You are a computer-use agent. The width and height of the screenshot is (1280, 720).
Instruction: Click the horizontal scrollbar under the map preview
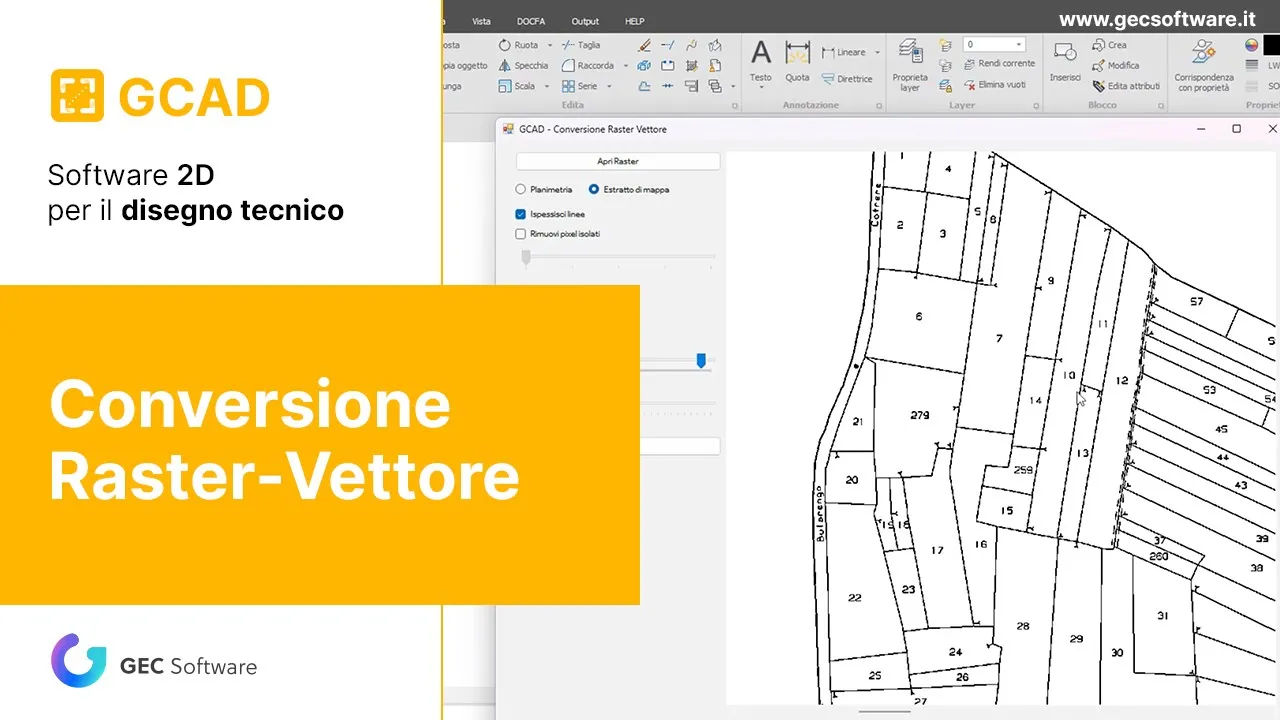click(884, 712)
